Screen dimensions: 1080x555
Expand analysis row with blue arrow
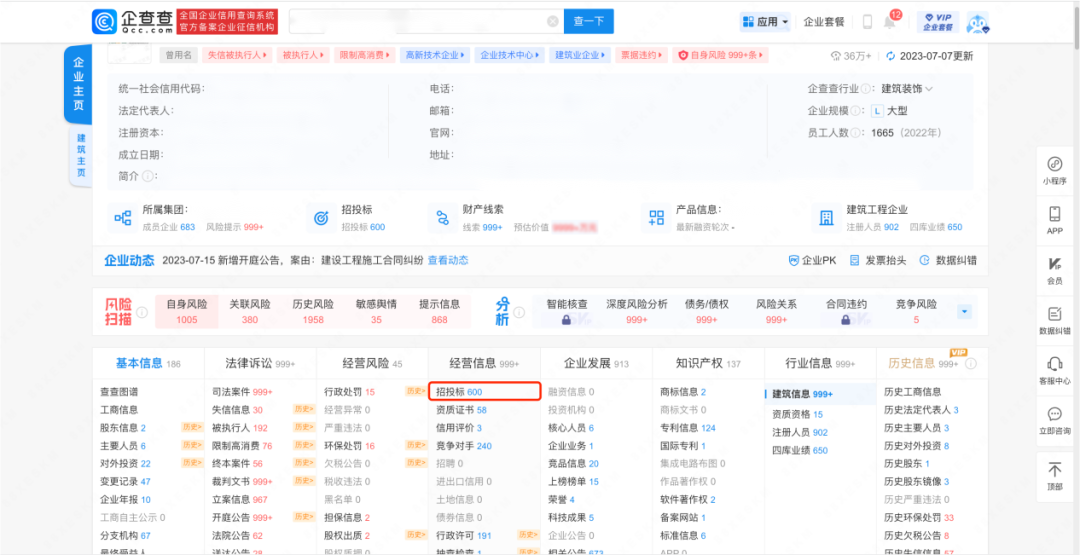pos(964,312)
